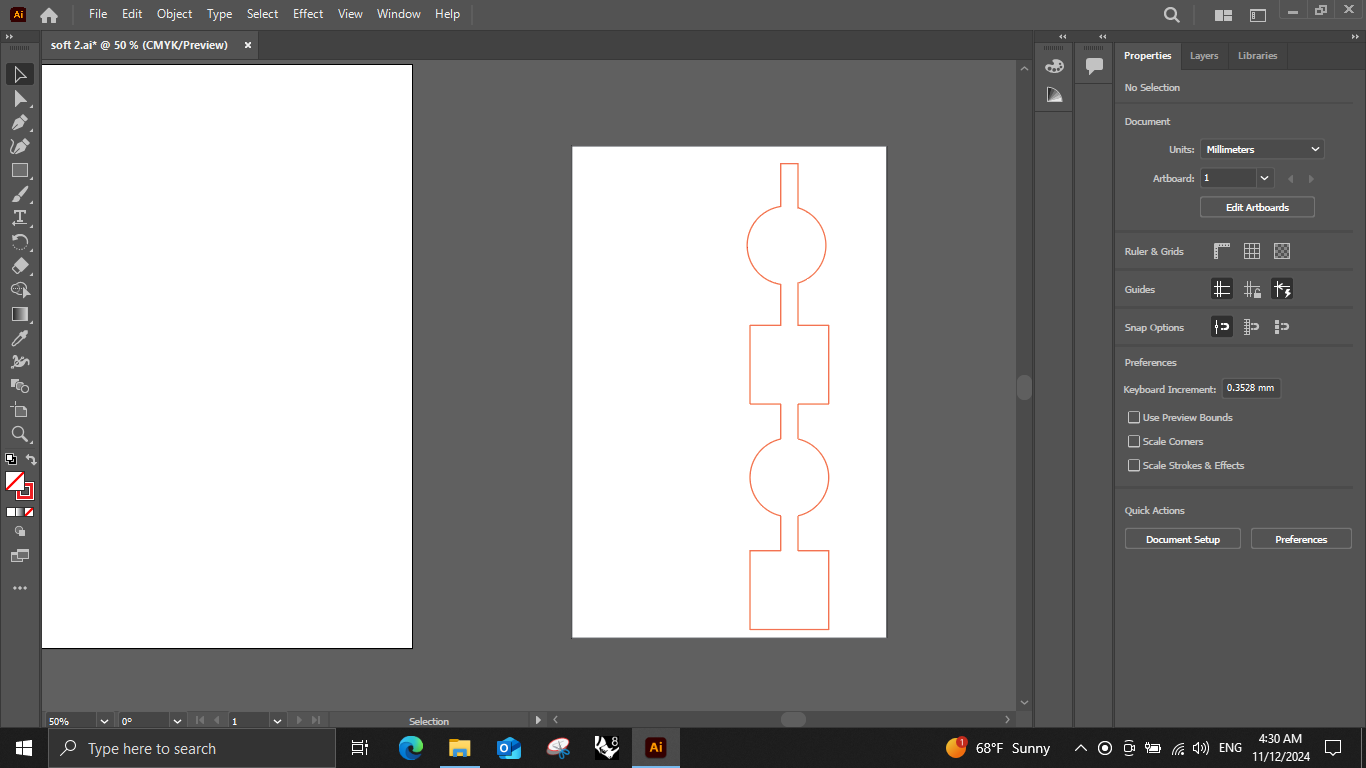Choose the Curvature tool
Screen dimensions: 1366x768
click(20, 147)
